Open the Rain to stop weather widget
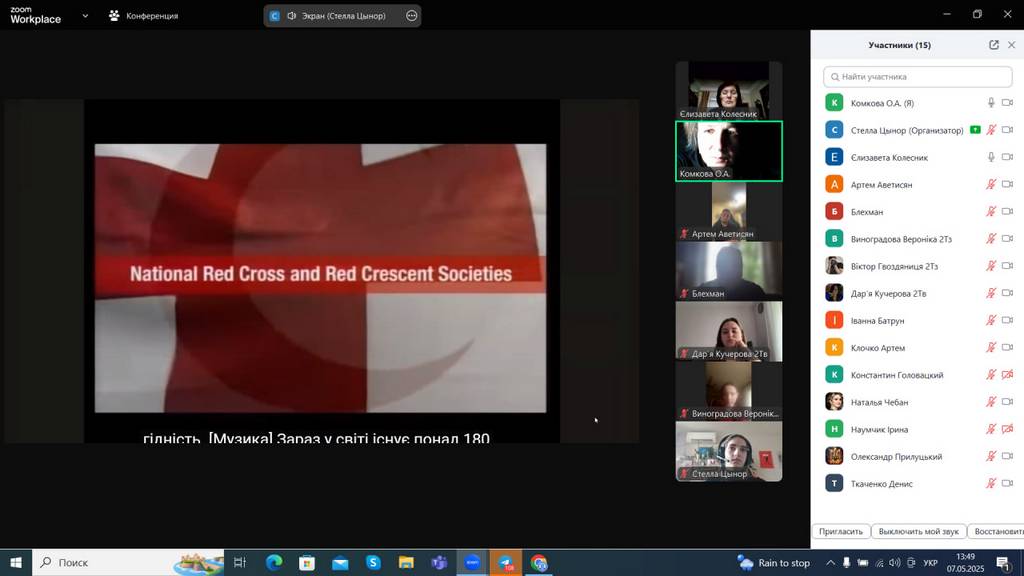Image resolution: width=1024 pixels, height=576 pixels. pos(774,562)
